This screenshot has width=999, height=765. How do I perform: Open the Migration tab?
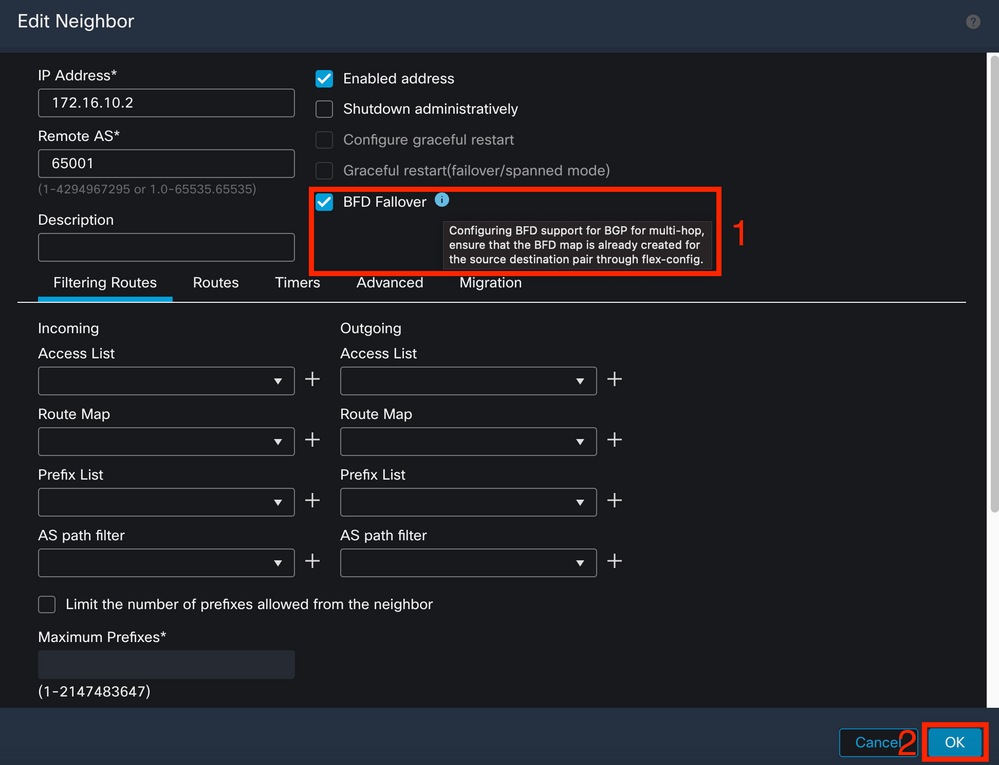(x=490, y=283)
